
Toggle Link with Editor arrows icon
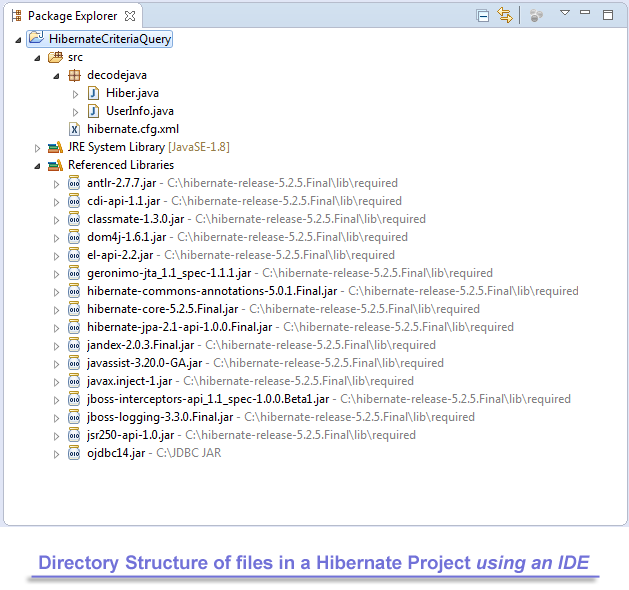[x=504, y=15]
